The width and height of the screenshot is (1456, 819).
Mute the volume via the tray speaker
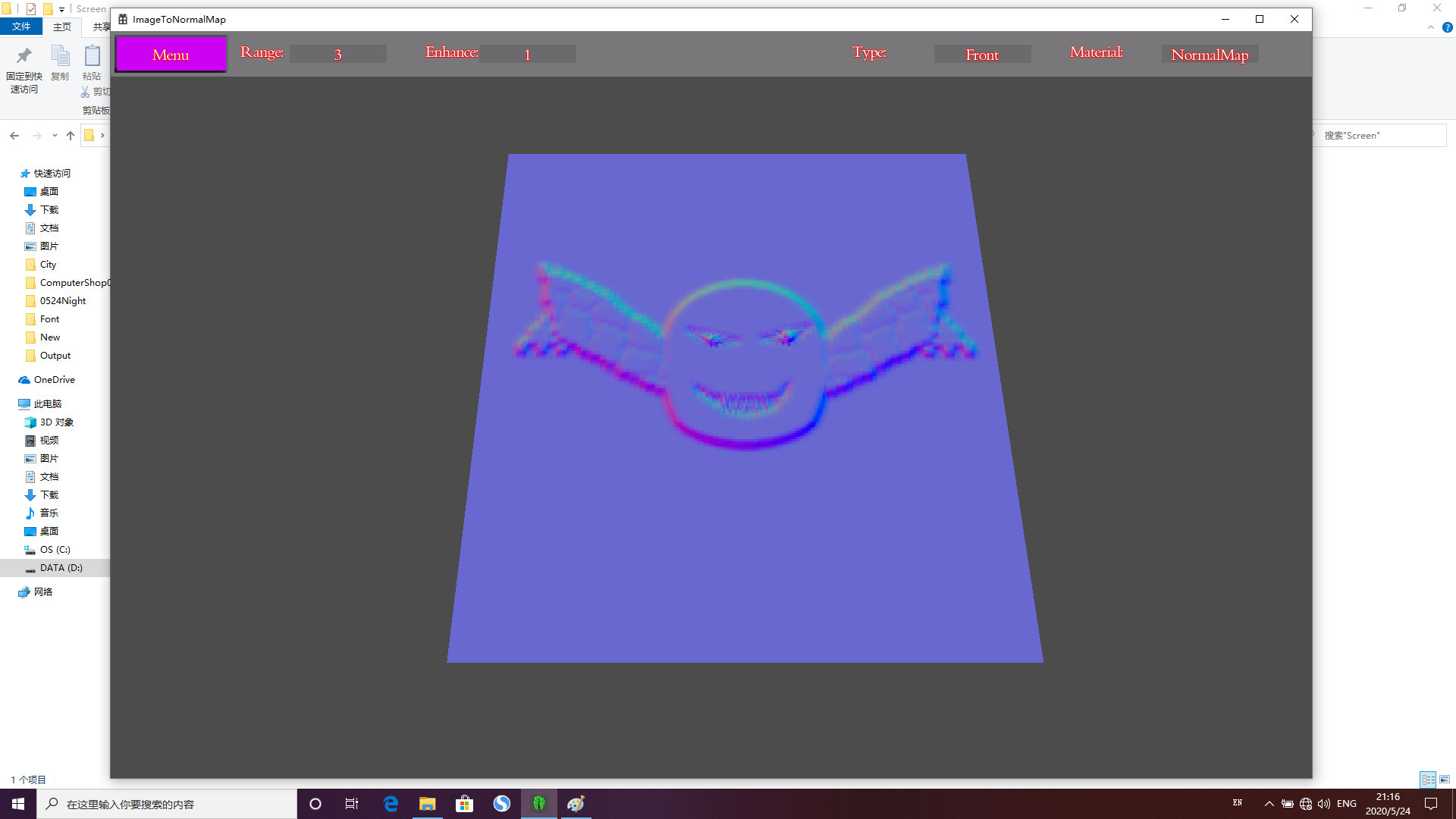click(1323, 804)
